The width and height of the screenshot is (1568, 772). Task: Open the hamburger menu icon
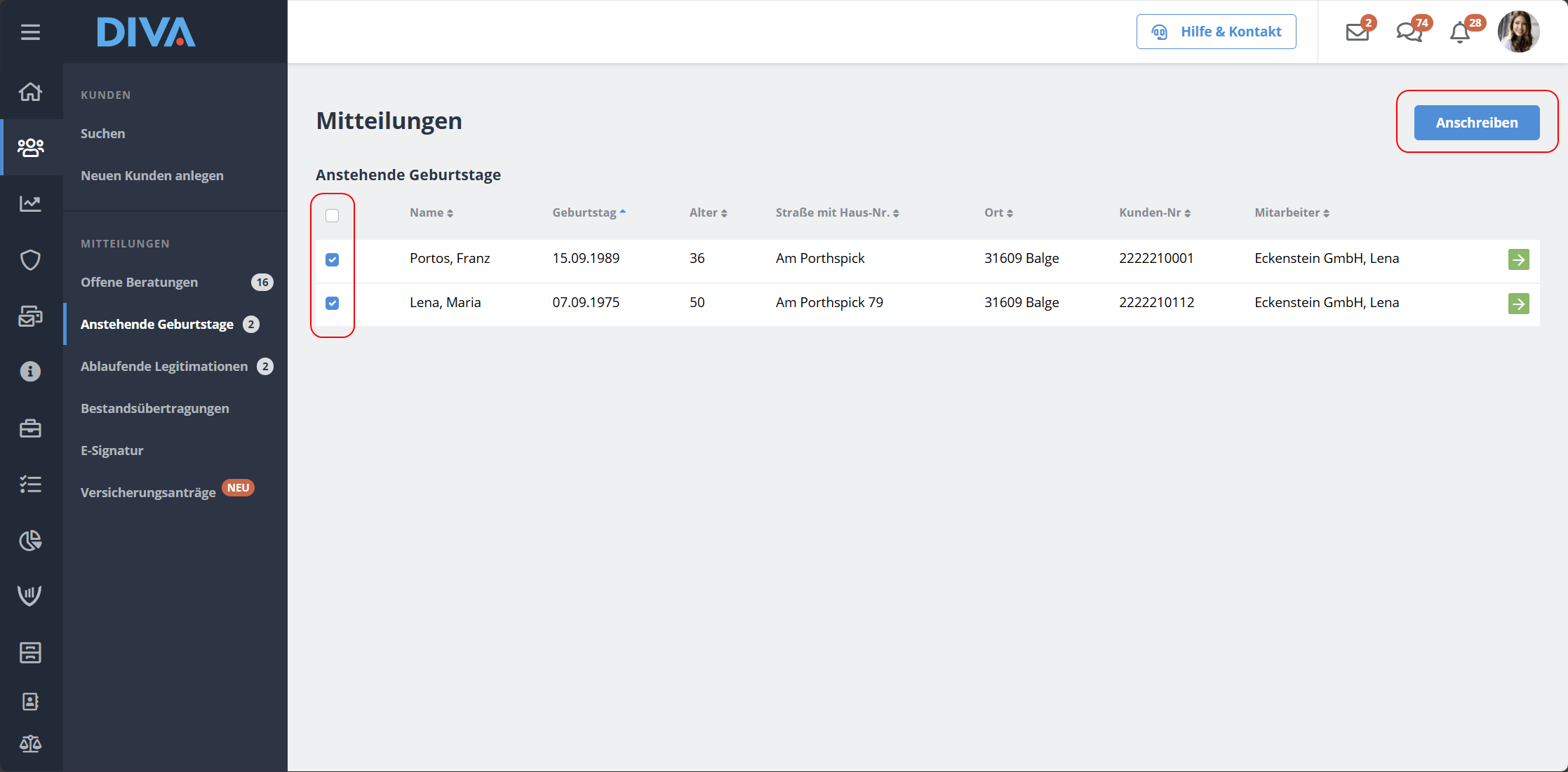[30, 32]
